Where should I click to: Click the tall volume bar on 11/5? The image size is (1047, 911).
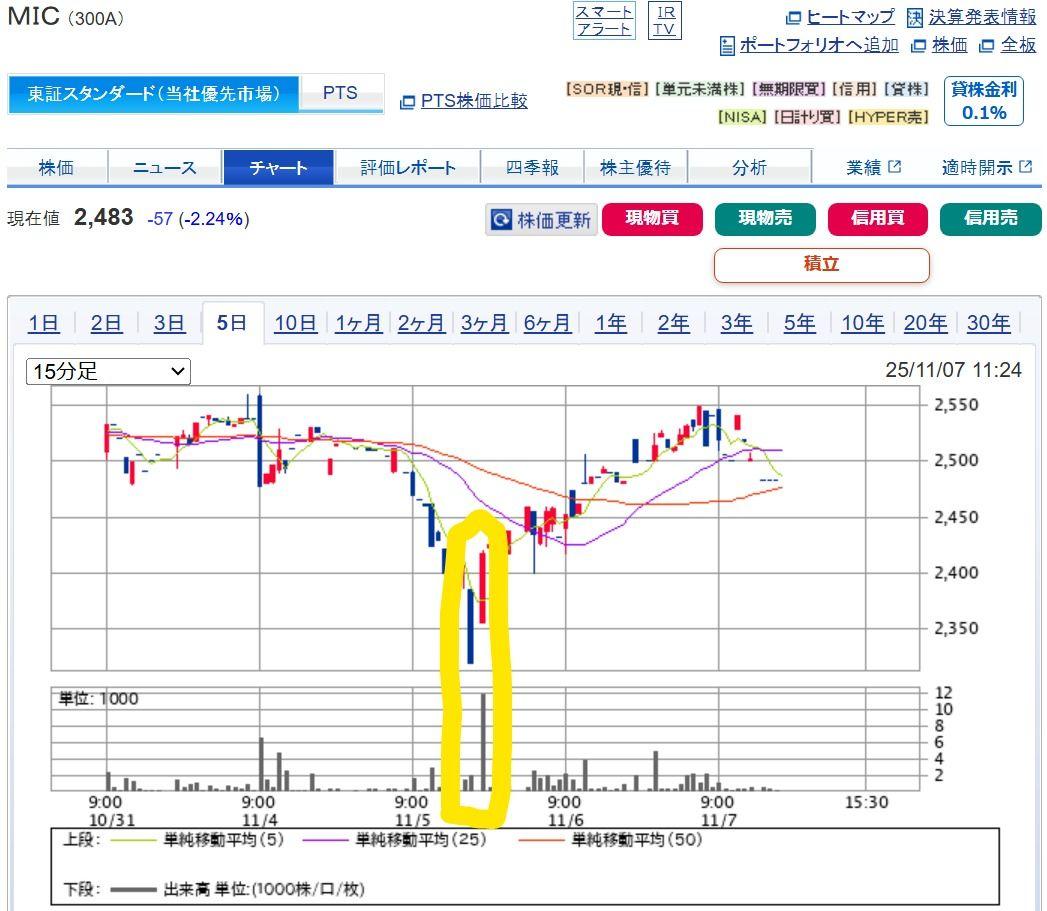[x=483, y=741]
